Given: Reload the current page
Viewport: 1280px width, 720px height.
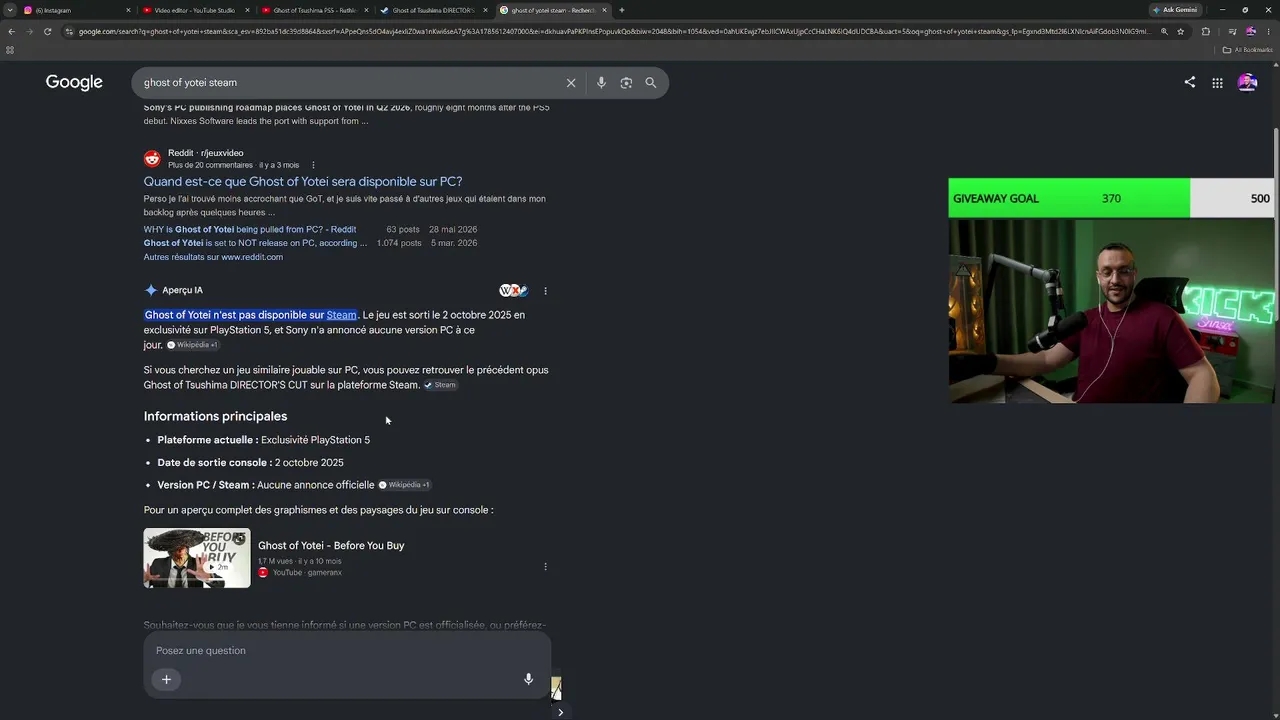Looking at the screenshot, I should [49, 31].
